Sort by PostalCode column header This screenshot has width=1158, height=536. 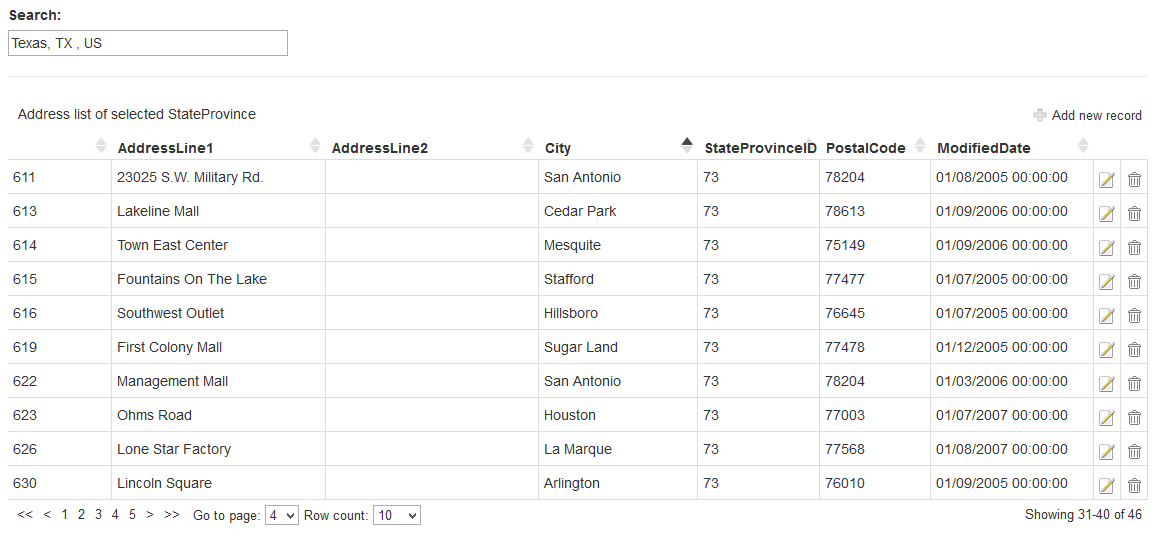pyautogui.click(x=865, y=148)
